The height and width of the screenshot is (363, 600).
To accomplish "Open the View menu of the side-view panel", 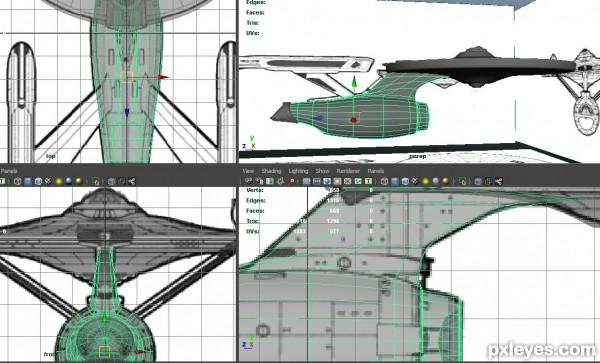I will coord(248,171).
